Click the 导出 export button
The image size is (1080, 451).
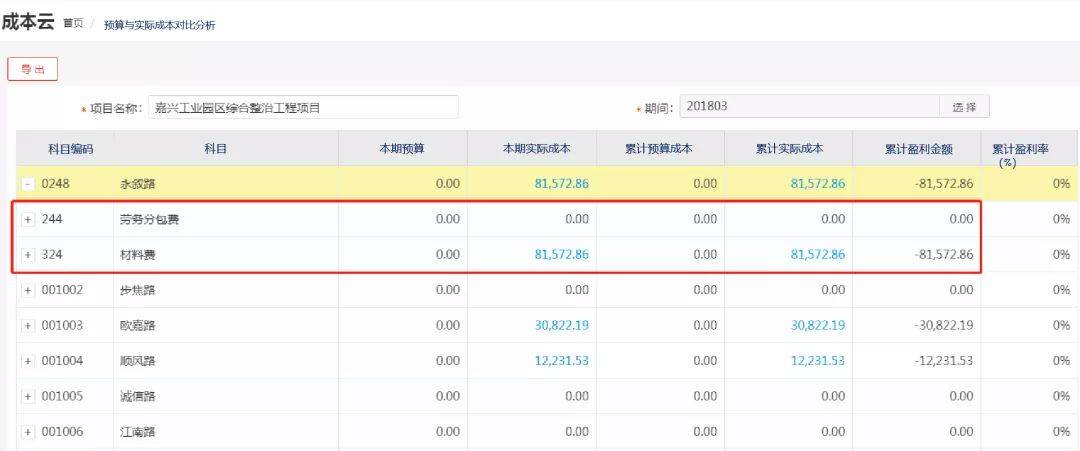point(32,69)
